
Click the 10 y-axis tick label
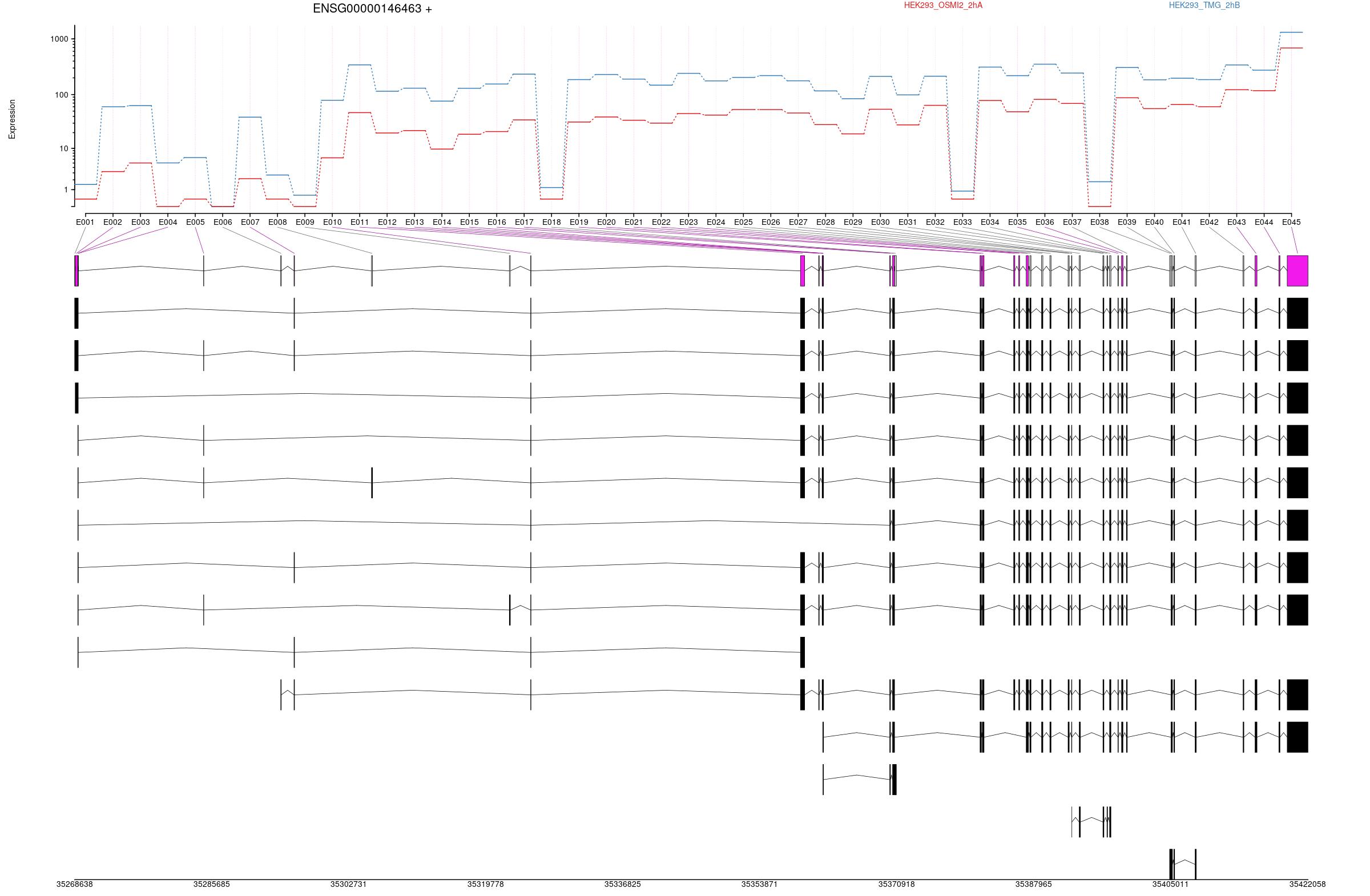(x=64, y=148)
